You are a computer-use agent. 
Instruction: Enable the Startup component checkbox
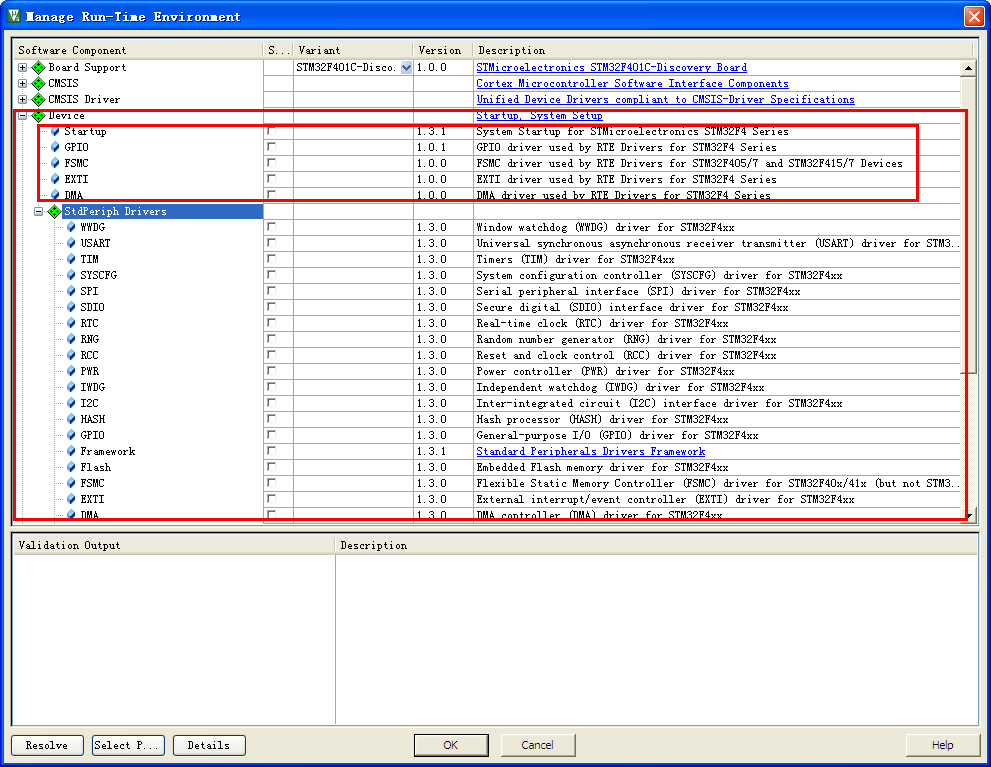pyautogui.click(x=272, y=131)
